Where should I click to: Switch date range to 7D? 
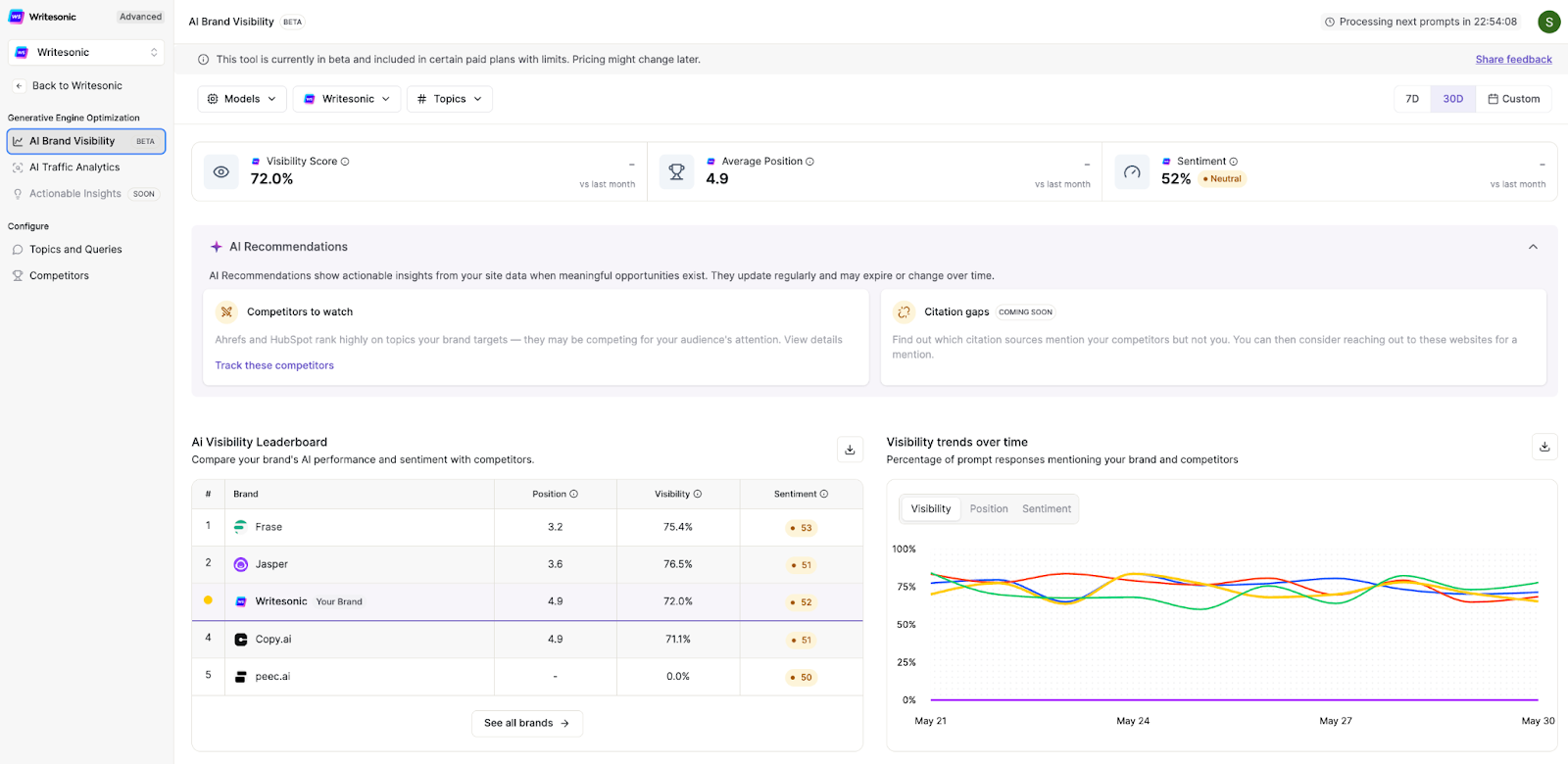click(x=1412, y=99)
